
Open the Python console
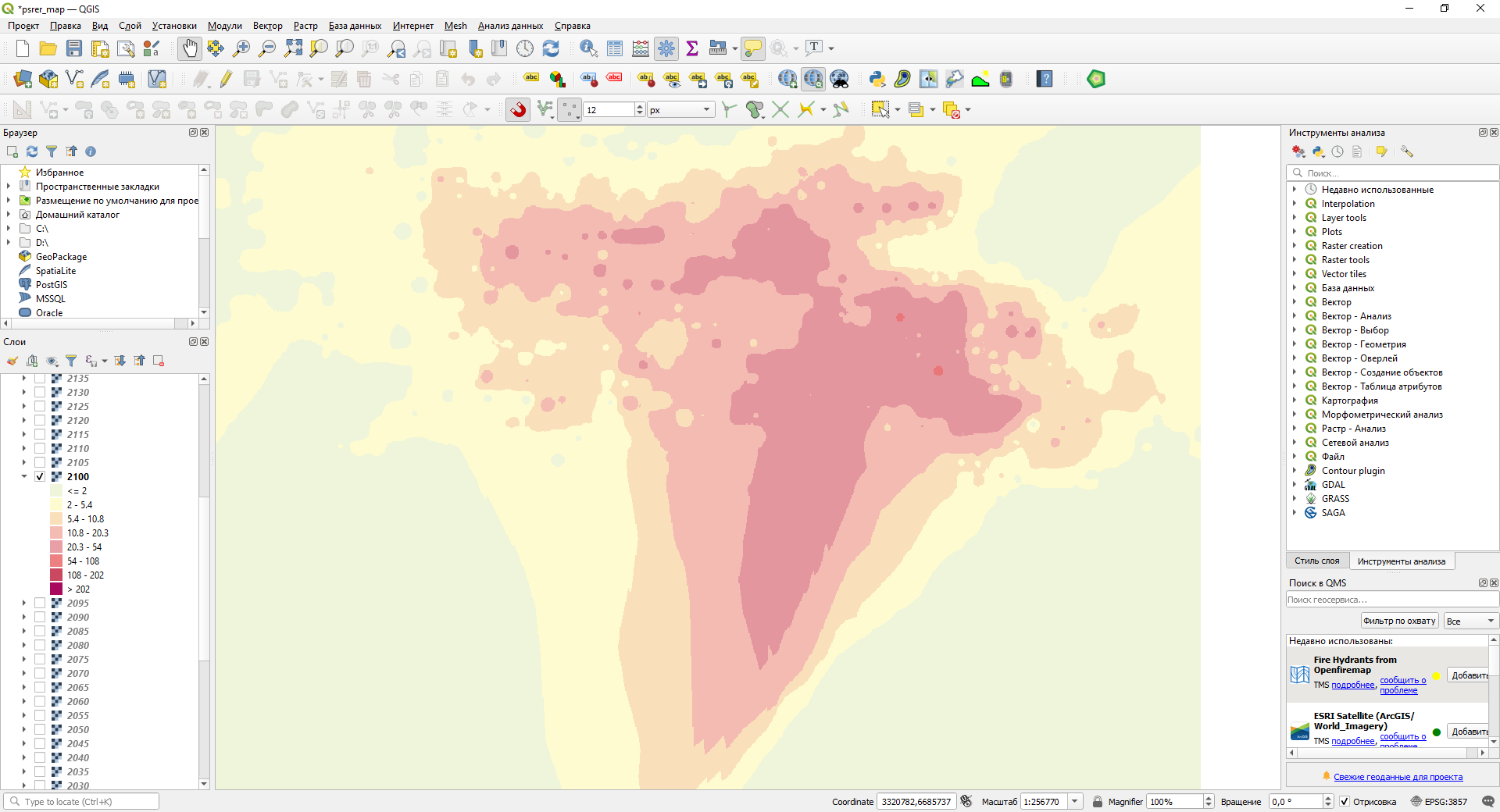877,79
